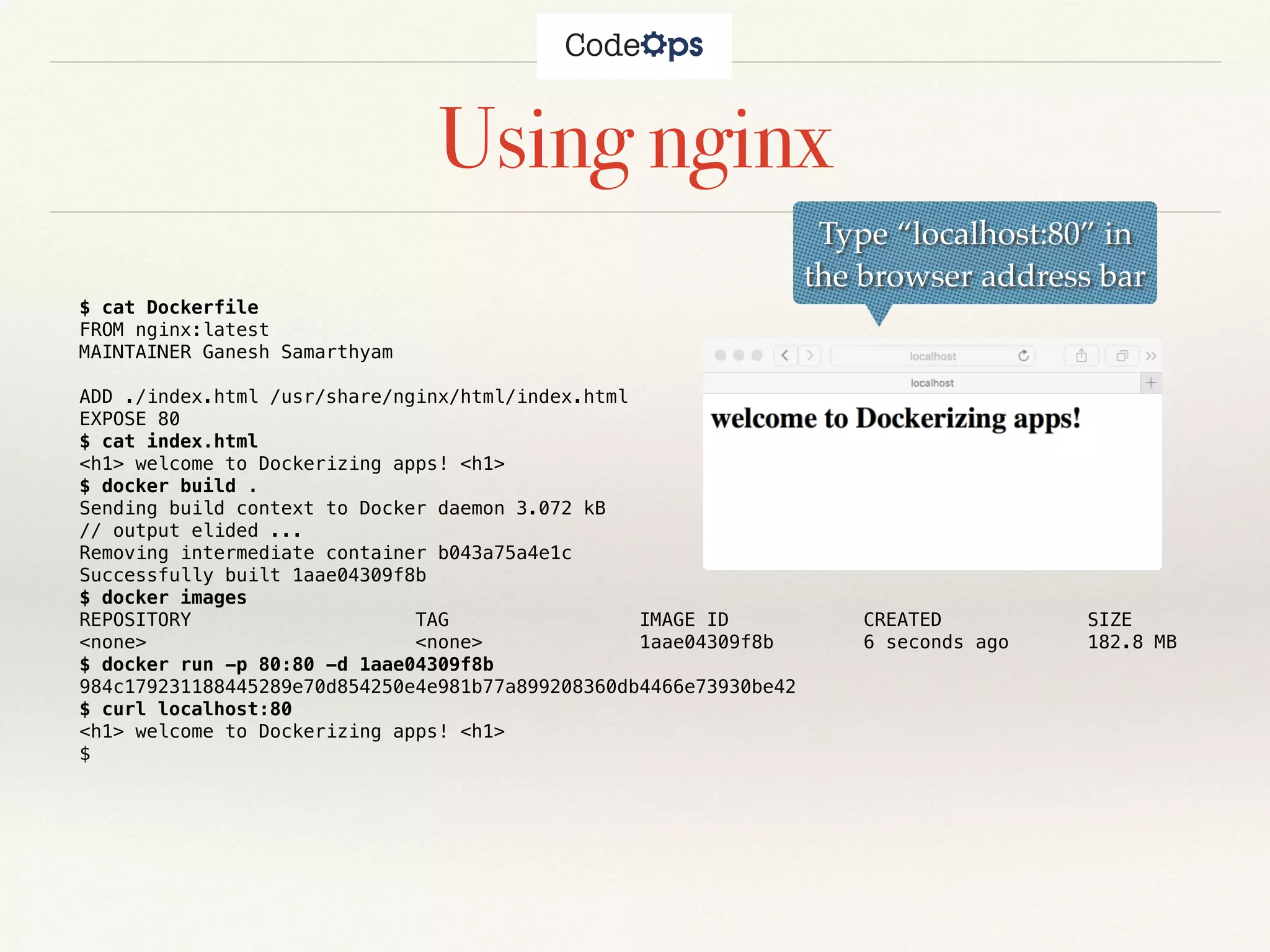Click the reload icon in address bar
The width and height of the screenshot is (1270, 952).
(1023, 356)
